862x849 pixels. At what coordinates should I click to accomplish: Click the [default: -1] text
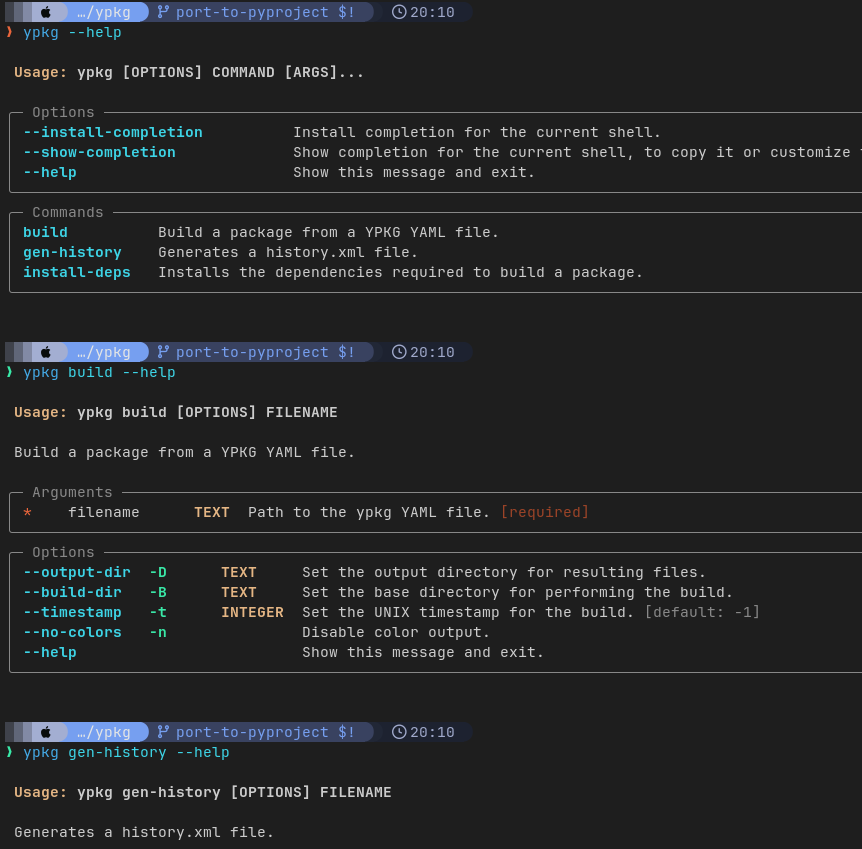pyautogui.click(x=702, y=613)
